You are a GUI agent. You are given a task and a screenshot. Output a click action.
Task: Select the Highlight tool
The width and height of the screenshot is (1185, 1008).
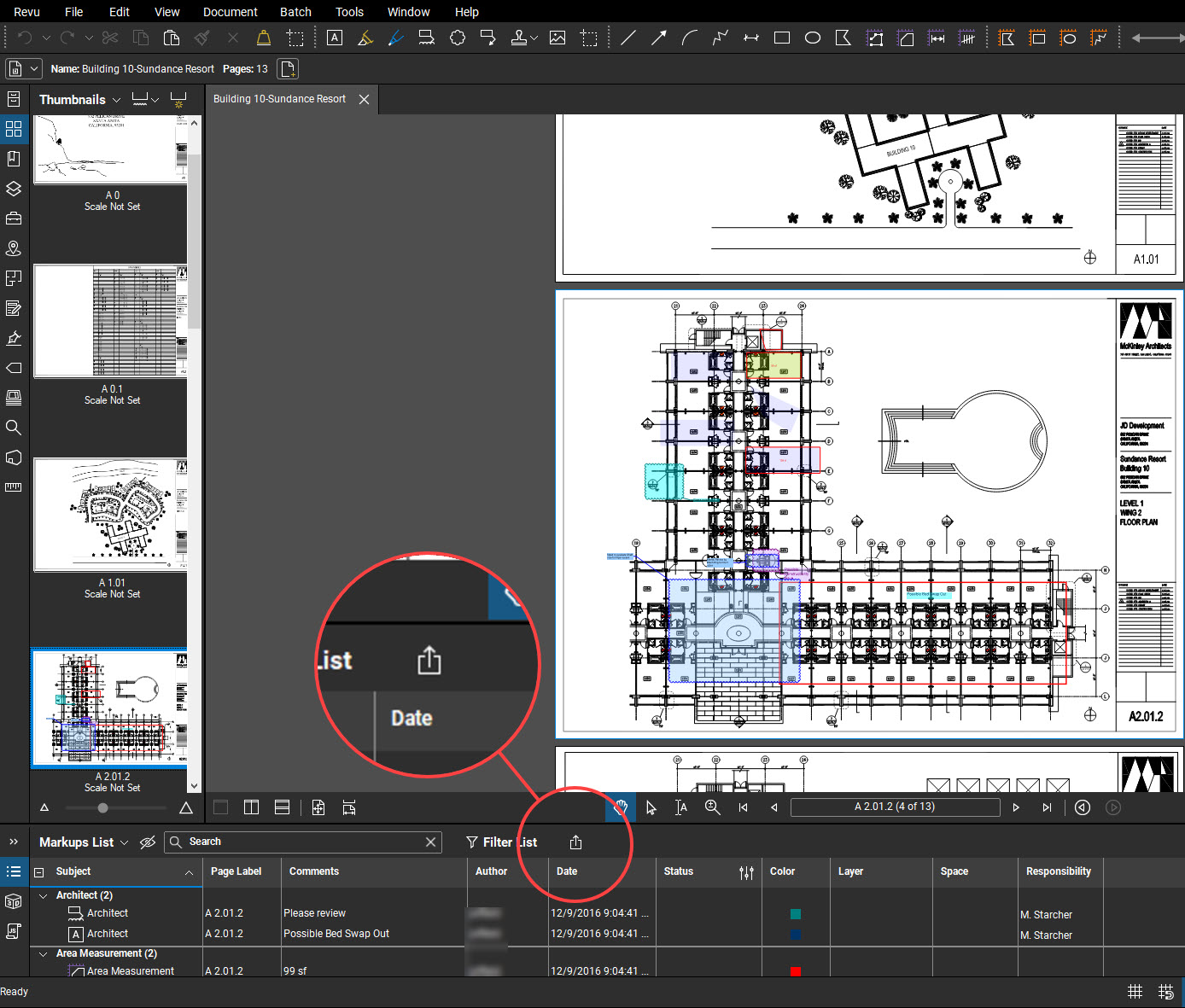[x=365, y=38]
